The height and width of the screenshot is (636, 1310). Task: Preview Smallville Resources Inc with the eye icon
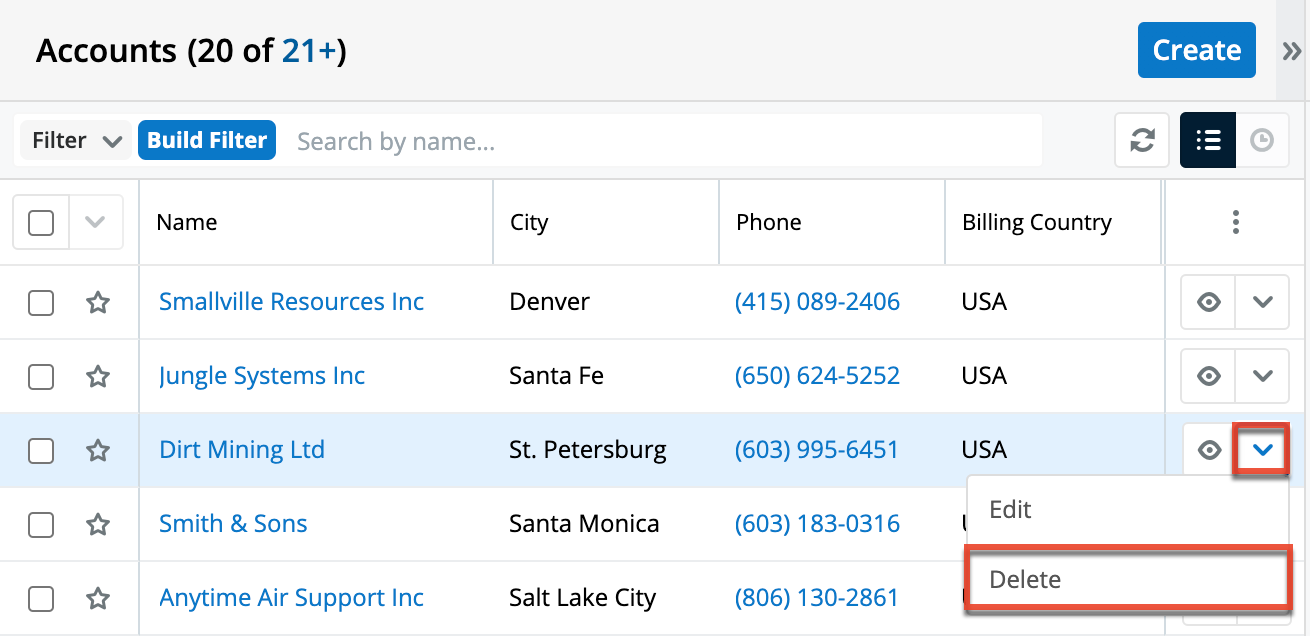click(1207, 301)
